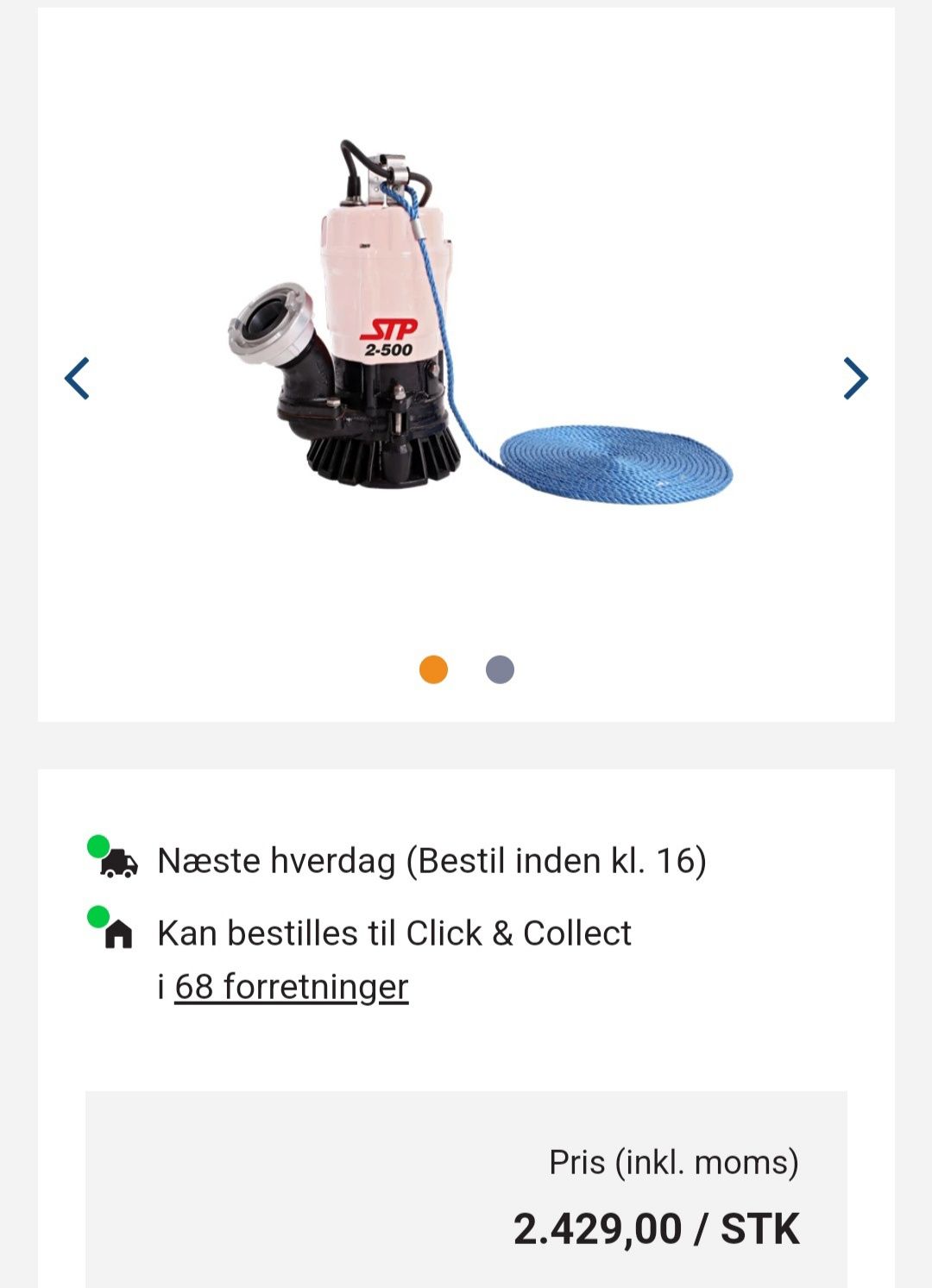
Task: Tap the green stock dot above the truck
Action: click(98, 845)
